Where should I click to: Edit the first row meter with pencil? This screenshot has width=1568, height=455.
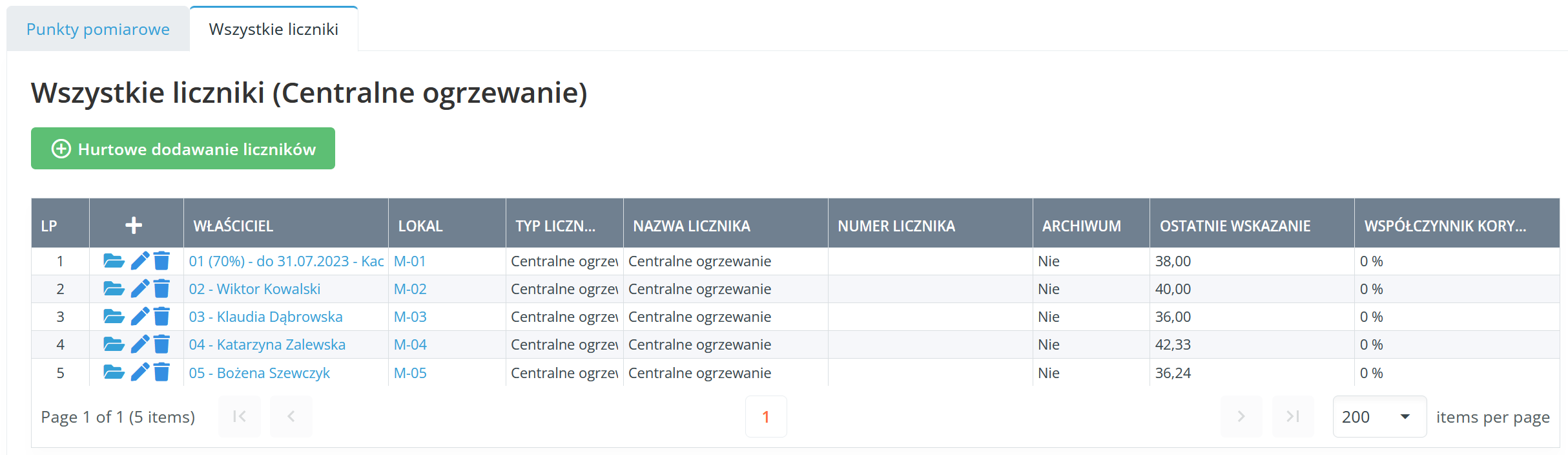[x=139, y=261]
